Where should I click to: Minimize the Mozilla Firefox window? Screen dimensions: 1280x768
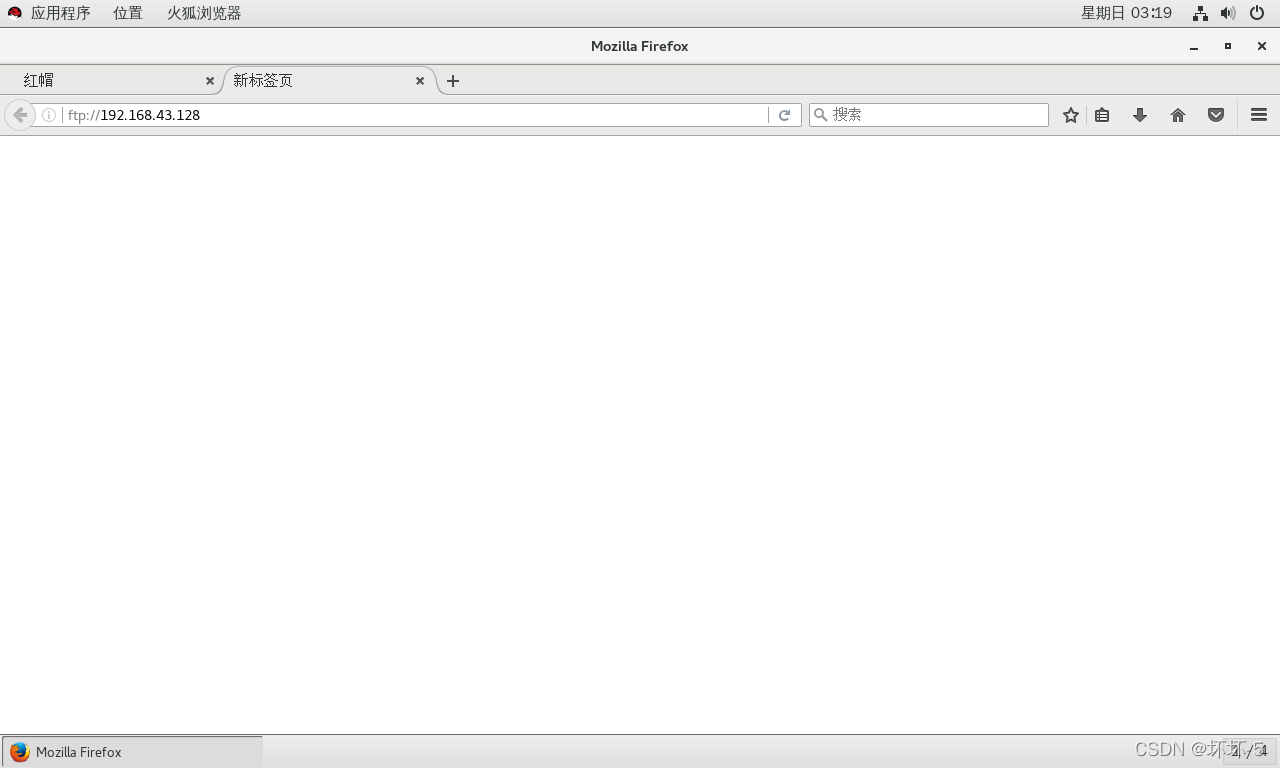coord(1194,46)
